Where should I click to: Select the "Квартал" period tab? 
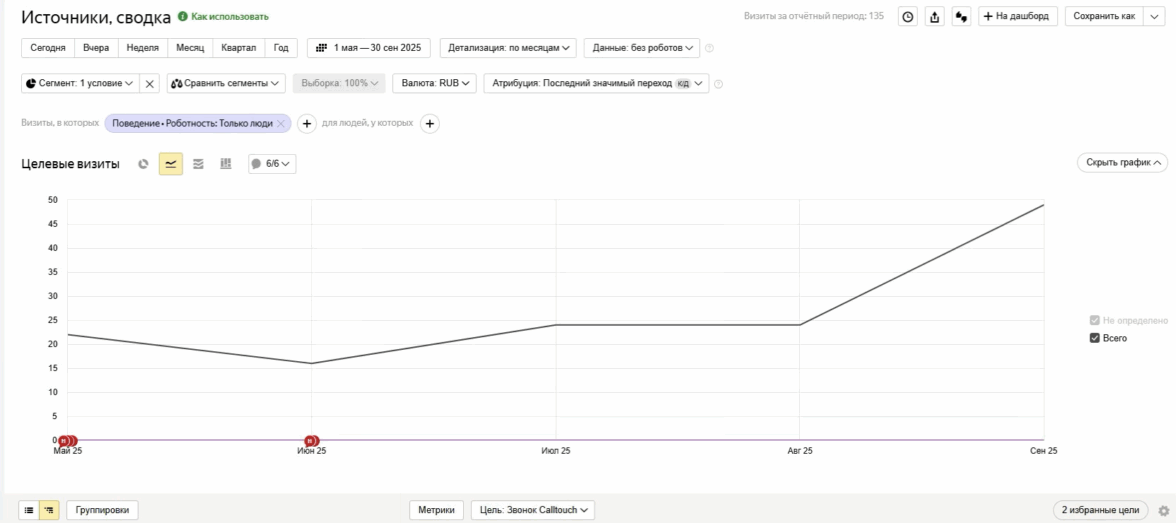click(238, 47)
